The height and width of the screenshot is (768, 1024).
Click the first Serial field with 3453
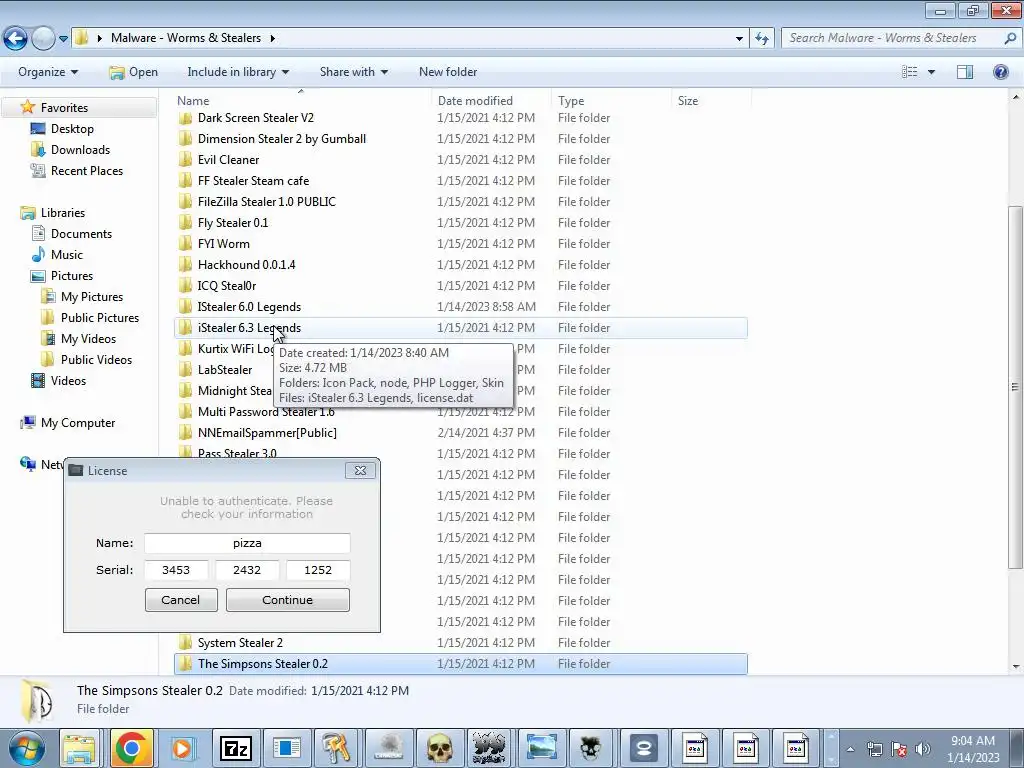[x=176, y=570]
